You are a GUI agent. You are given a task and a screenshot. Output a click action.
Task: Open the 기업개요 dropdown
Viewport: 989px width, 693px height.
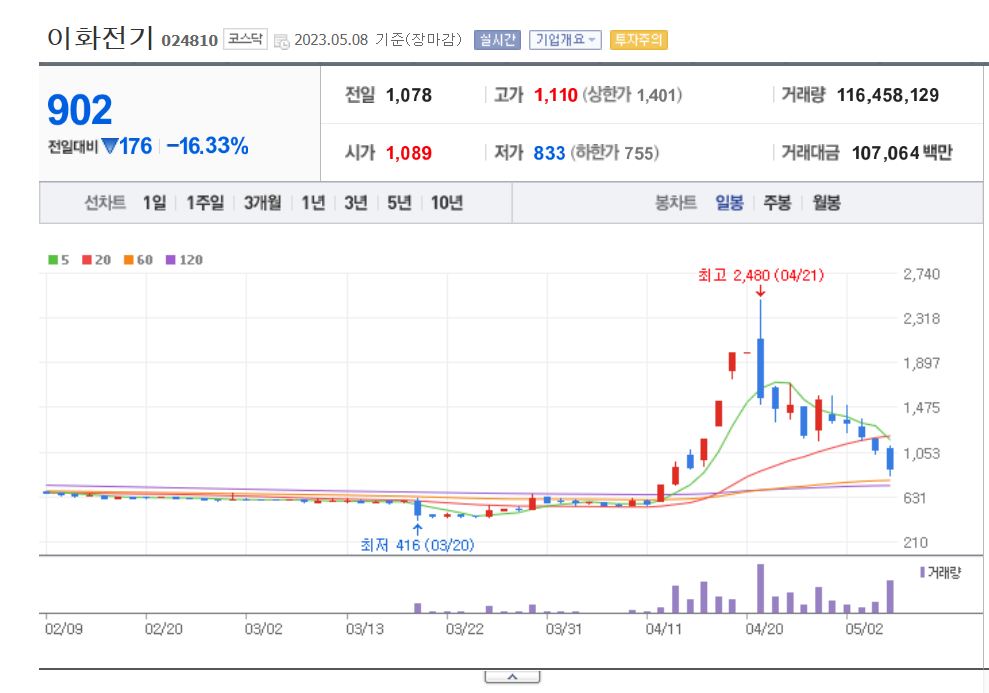pyautogui.click(x=565, y=40)
